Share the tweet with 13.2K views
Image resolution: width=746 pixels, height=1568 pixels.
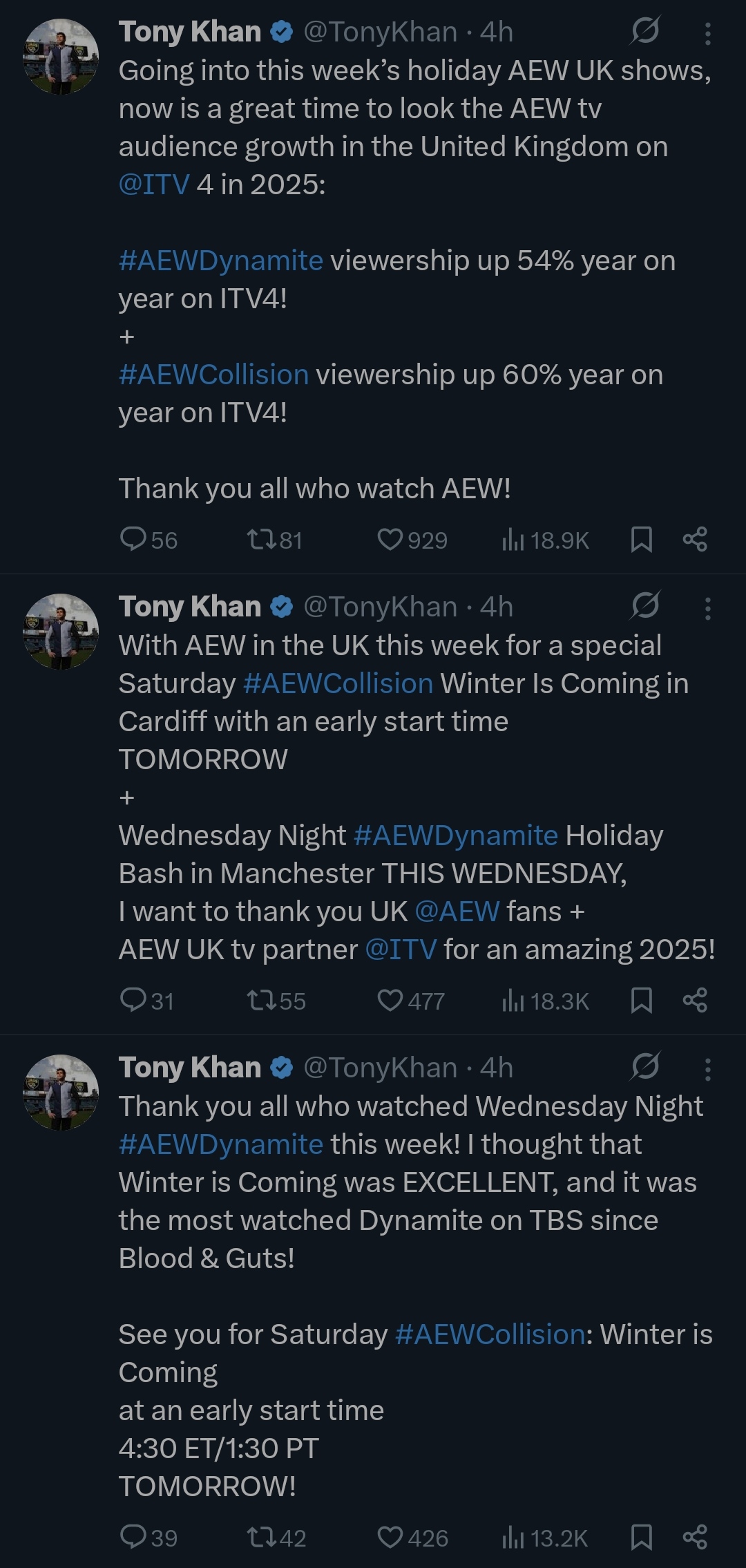(x=695, y=1538)
